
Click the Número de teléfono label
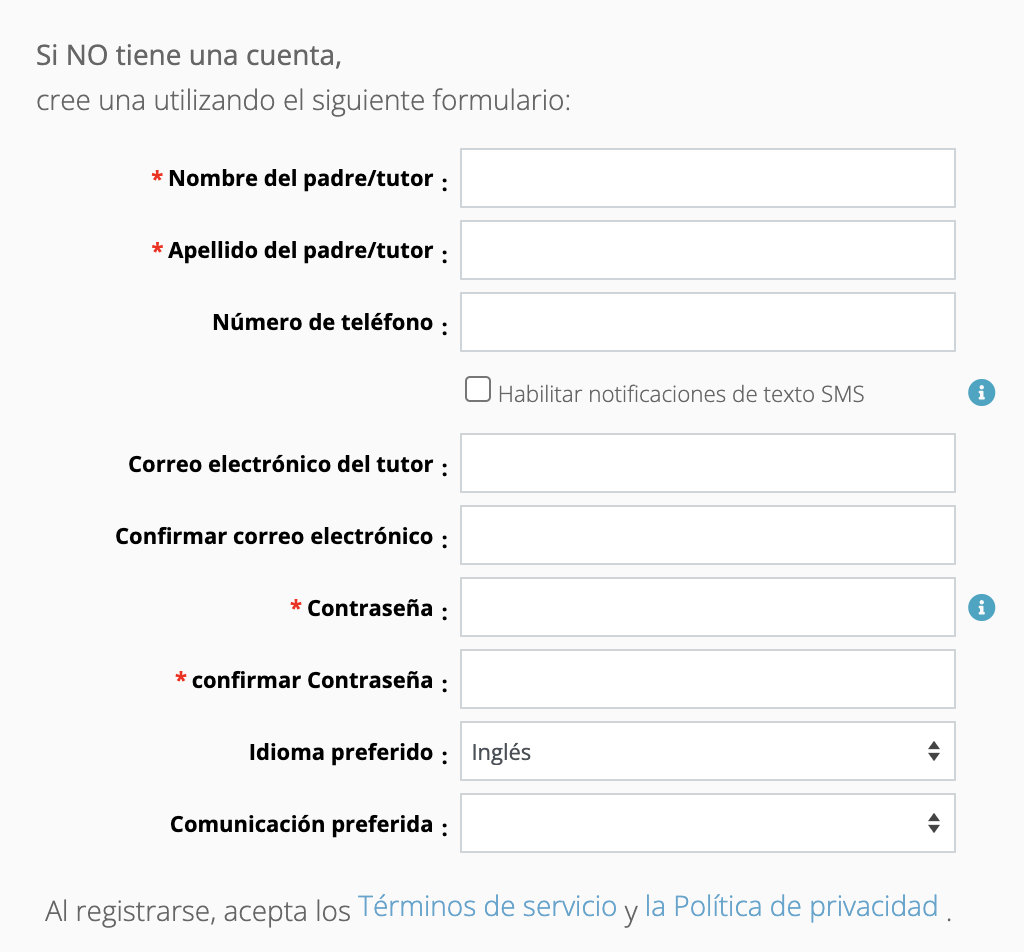323,322
